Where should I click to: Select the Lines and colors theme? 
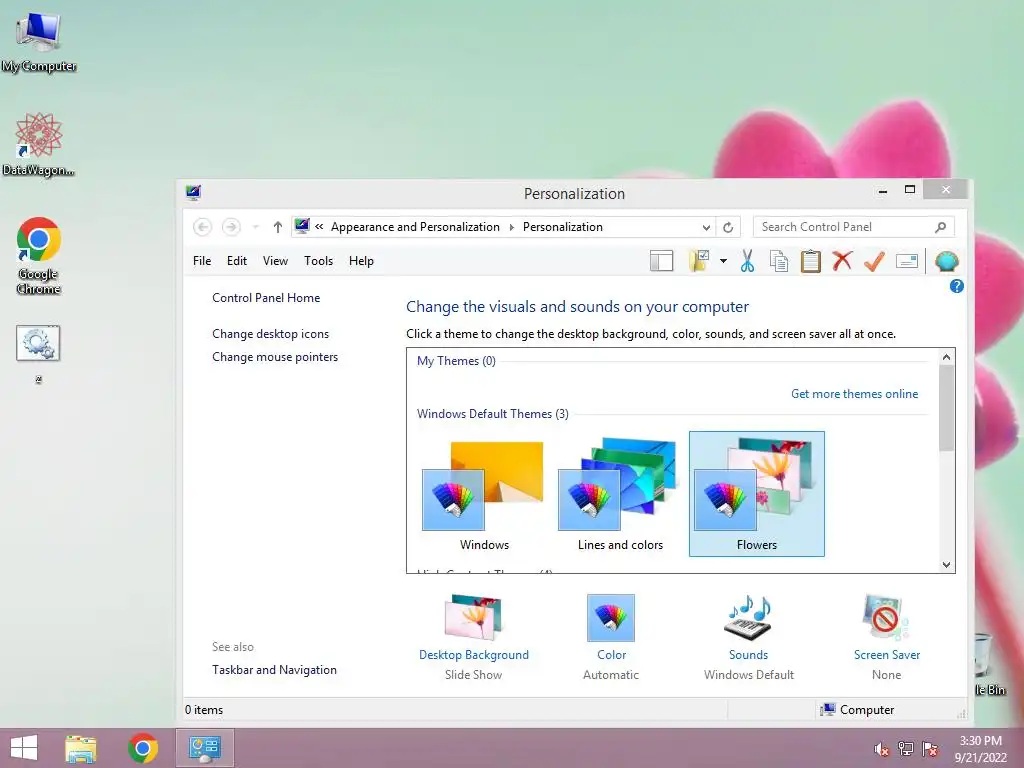(620, 494)
